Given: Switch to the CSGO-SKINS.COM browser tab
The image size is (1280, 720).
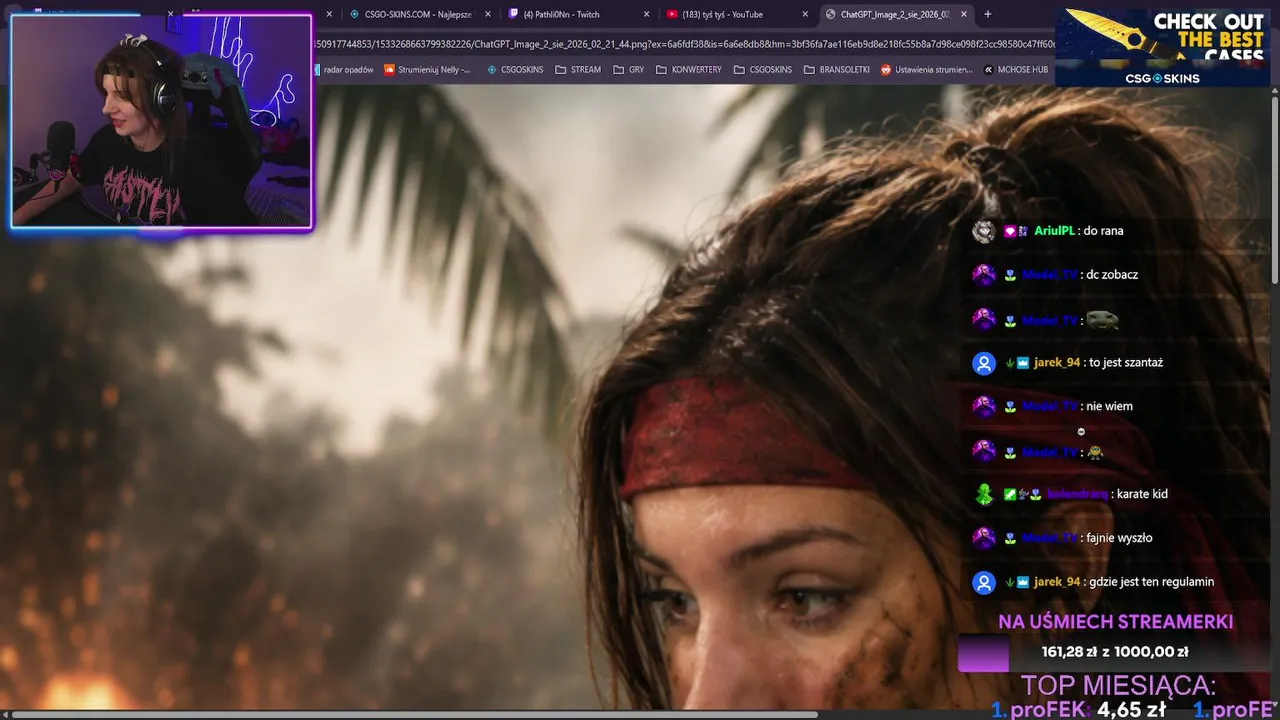Looking at the screenshot, I should (418, 14).
